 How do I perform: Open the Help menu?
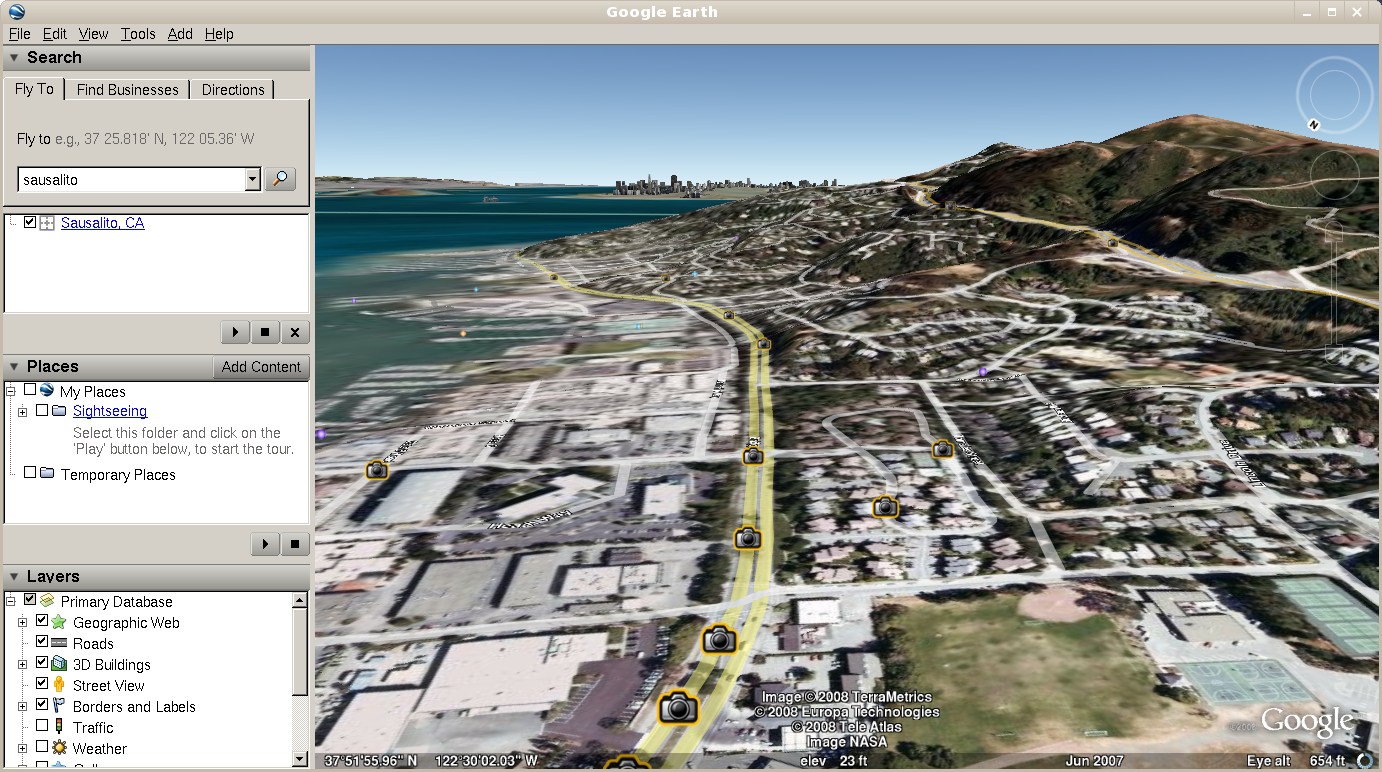point(219,34)
